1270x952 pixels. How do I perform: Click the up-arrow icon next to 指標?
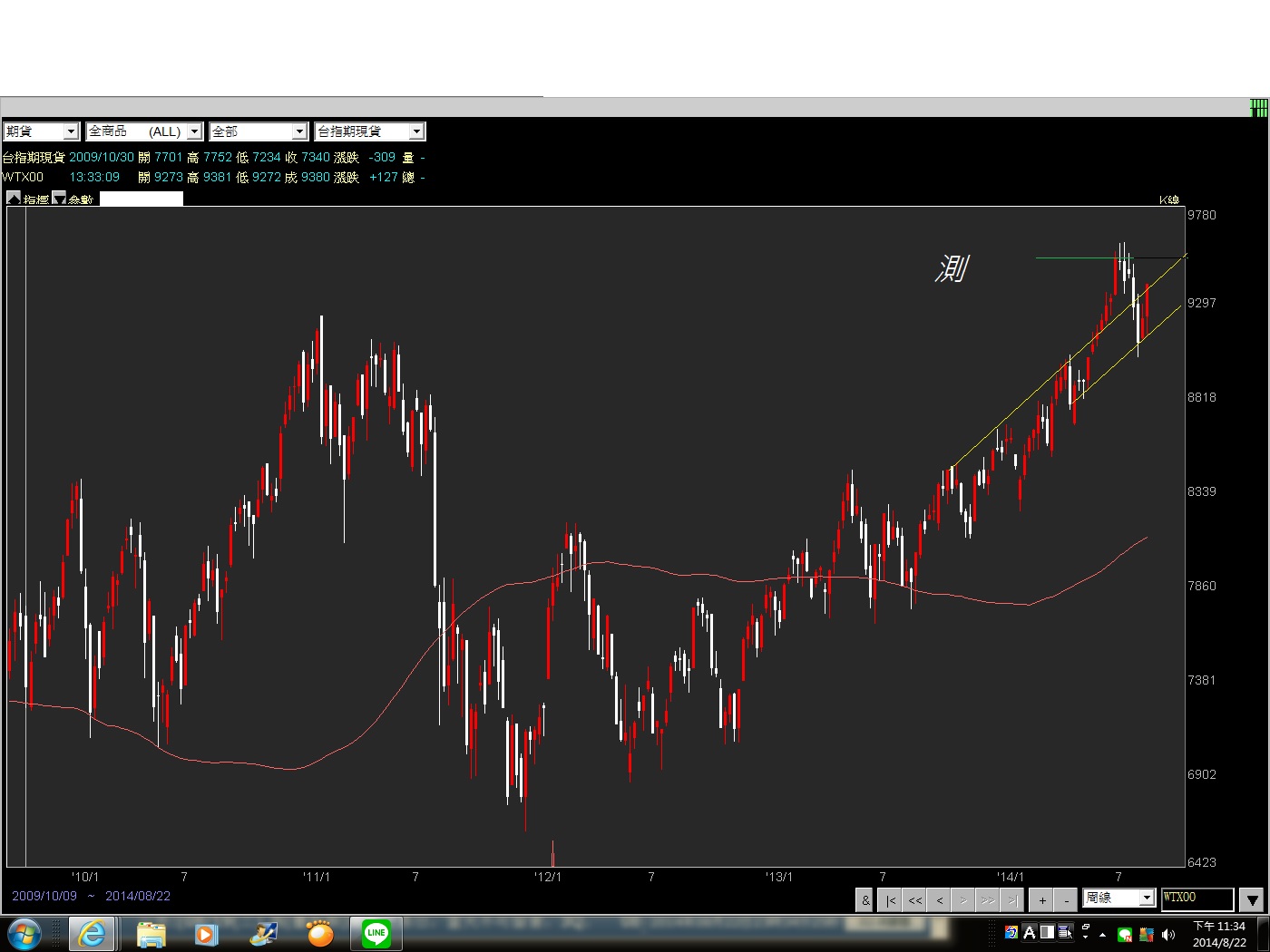14,198
